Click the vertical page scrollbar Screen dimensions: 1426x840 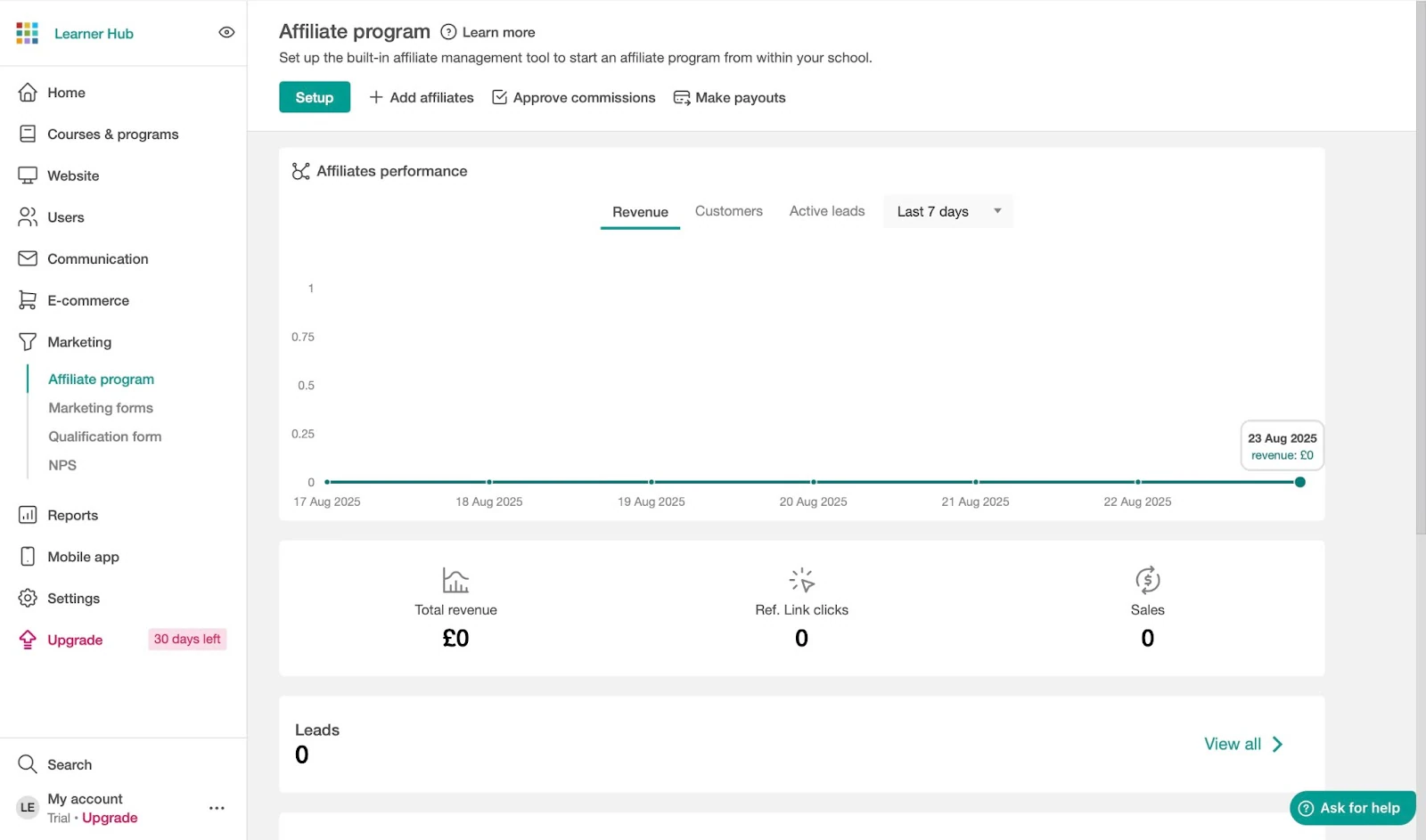[1421, 267]
